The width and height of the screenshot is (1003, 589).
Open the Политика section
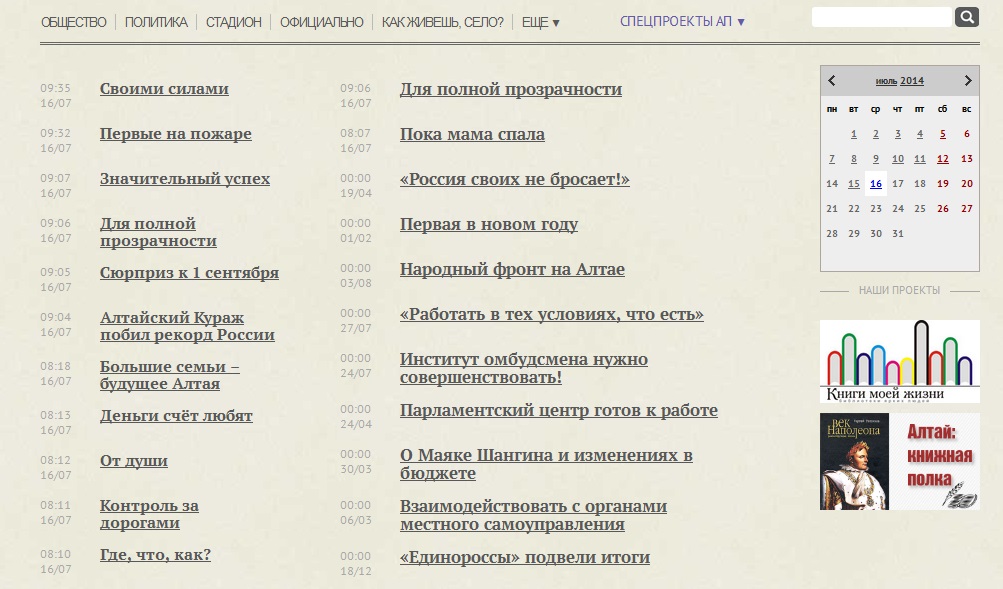point(156,22)
